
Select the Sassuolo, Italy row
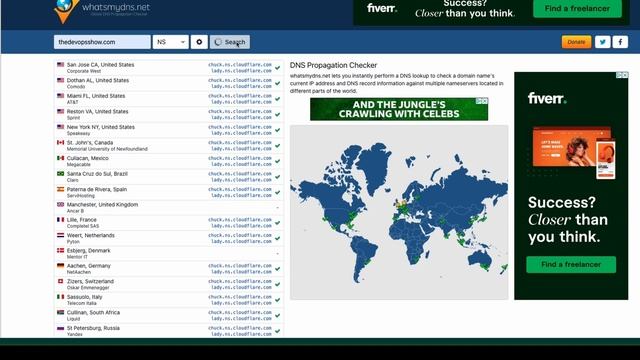(169, 300)
